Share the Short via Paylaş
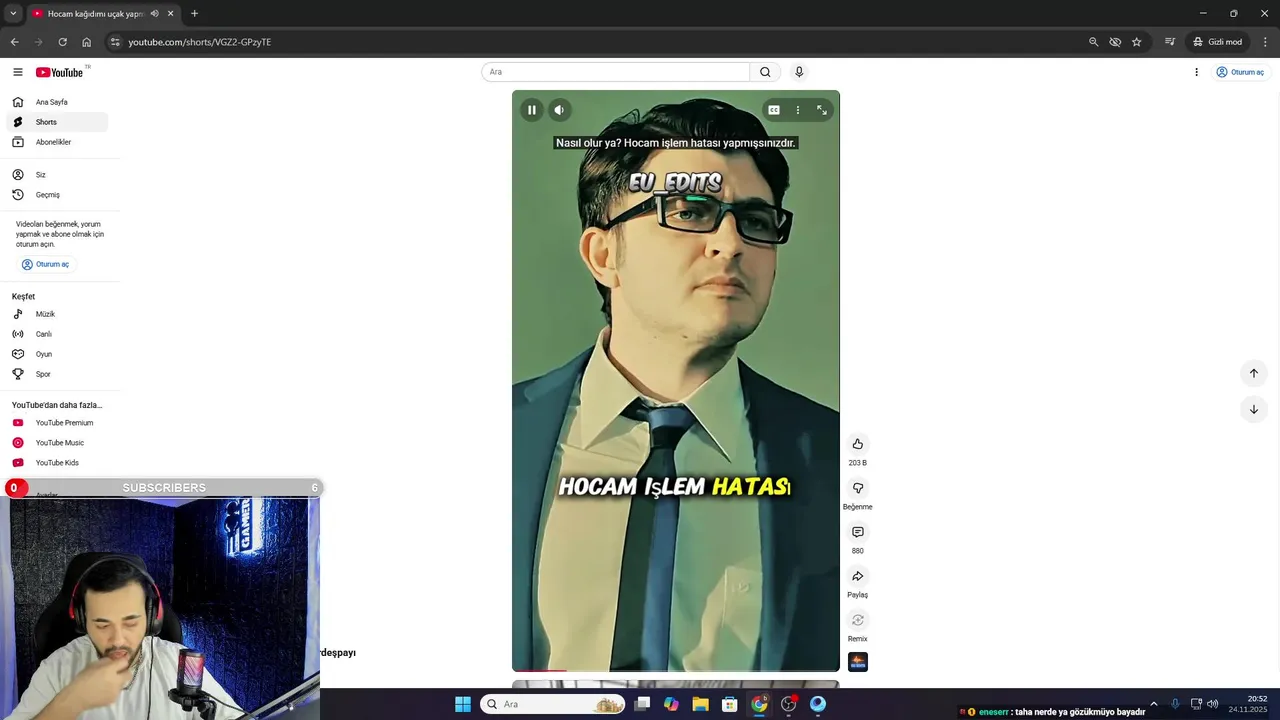 [857, 576]
